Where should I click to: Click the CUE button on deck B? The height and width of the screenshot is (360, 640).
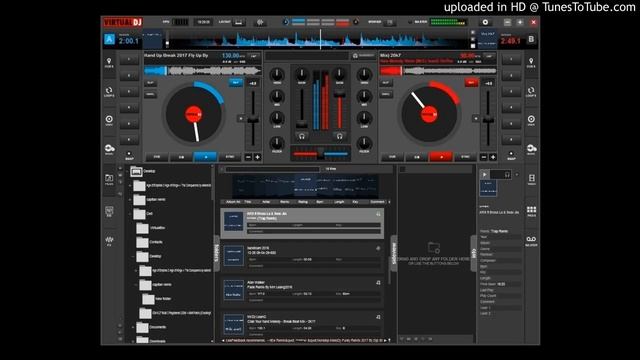tap(392, 157)
